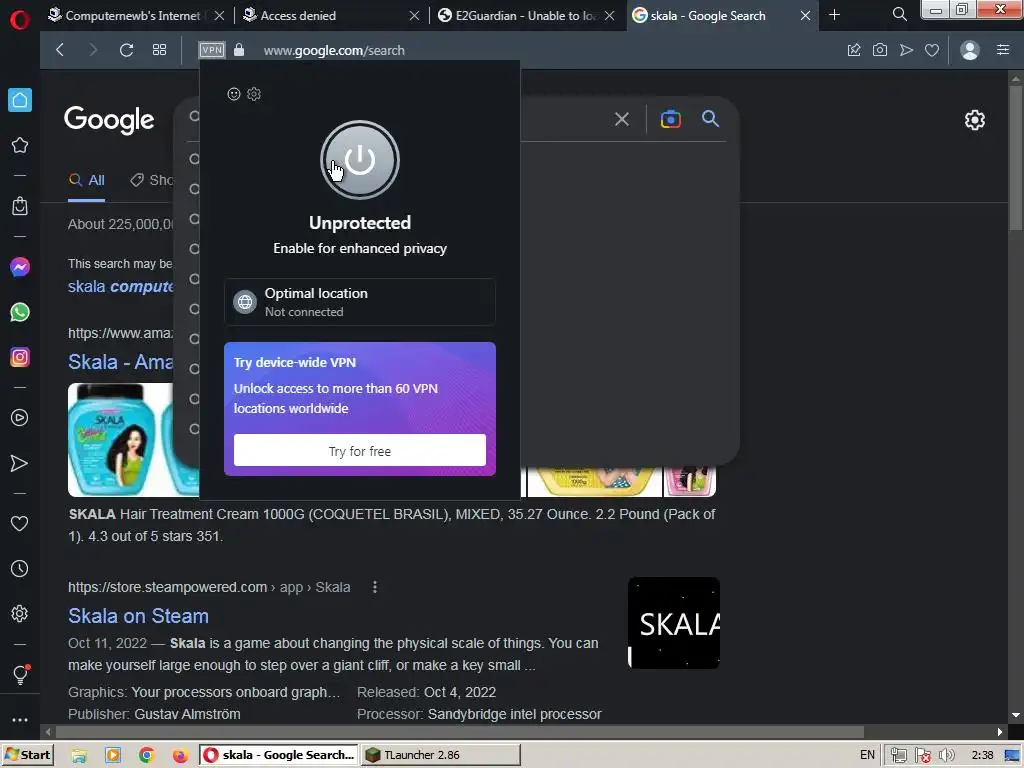The image size is (1024, 768).
Task: Open shopping bag icon in sidebar
Action: coord(20,206)
